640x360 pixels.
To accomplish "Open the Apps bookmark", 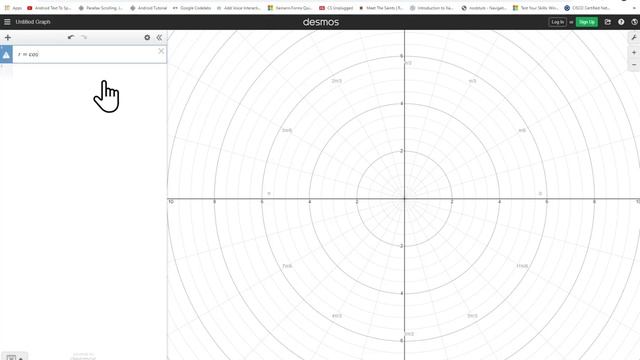I will [x=13, y=8].
